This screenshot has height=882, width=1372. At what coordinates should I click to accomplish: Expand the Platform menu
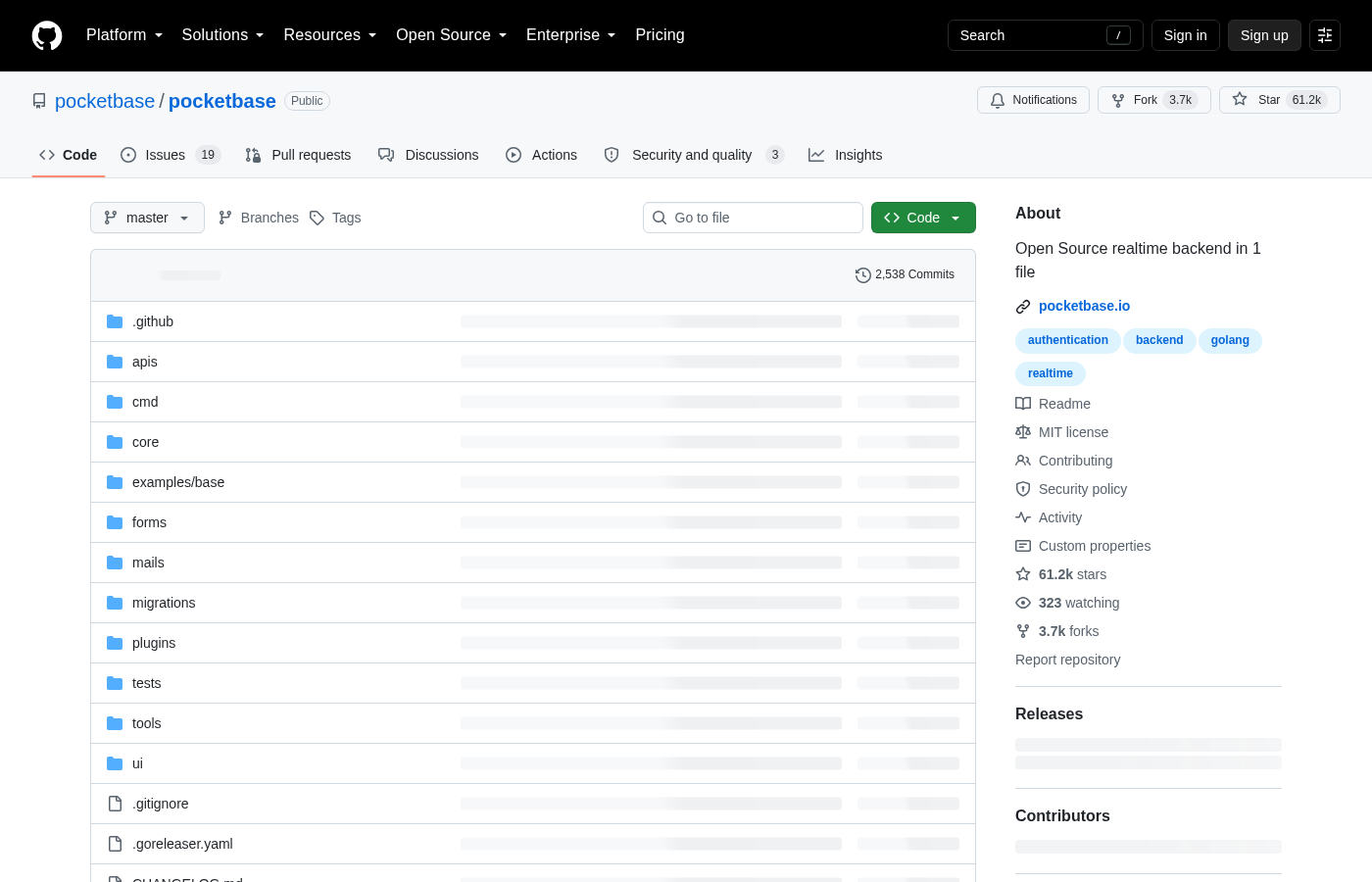(x=124, y=35)
